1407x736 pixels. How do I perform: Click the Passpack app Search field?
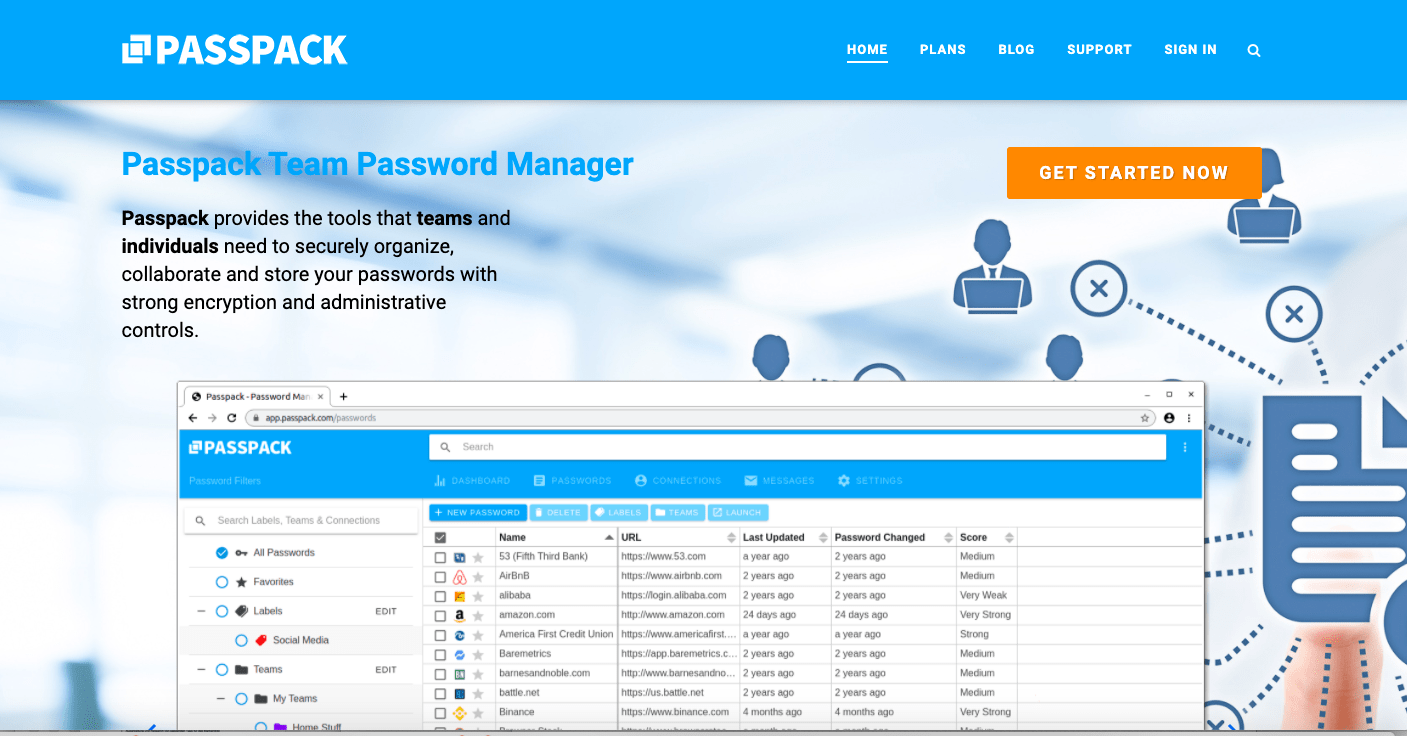(797, 447)
